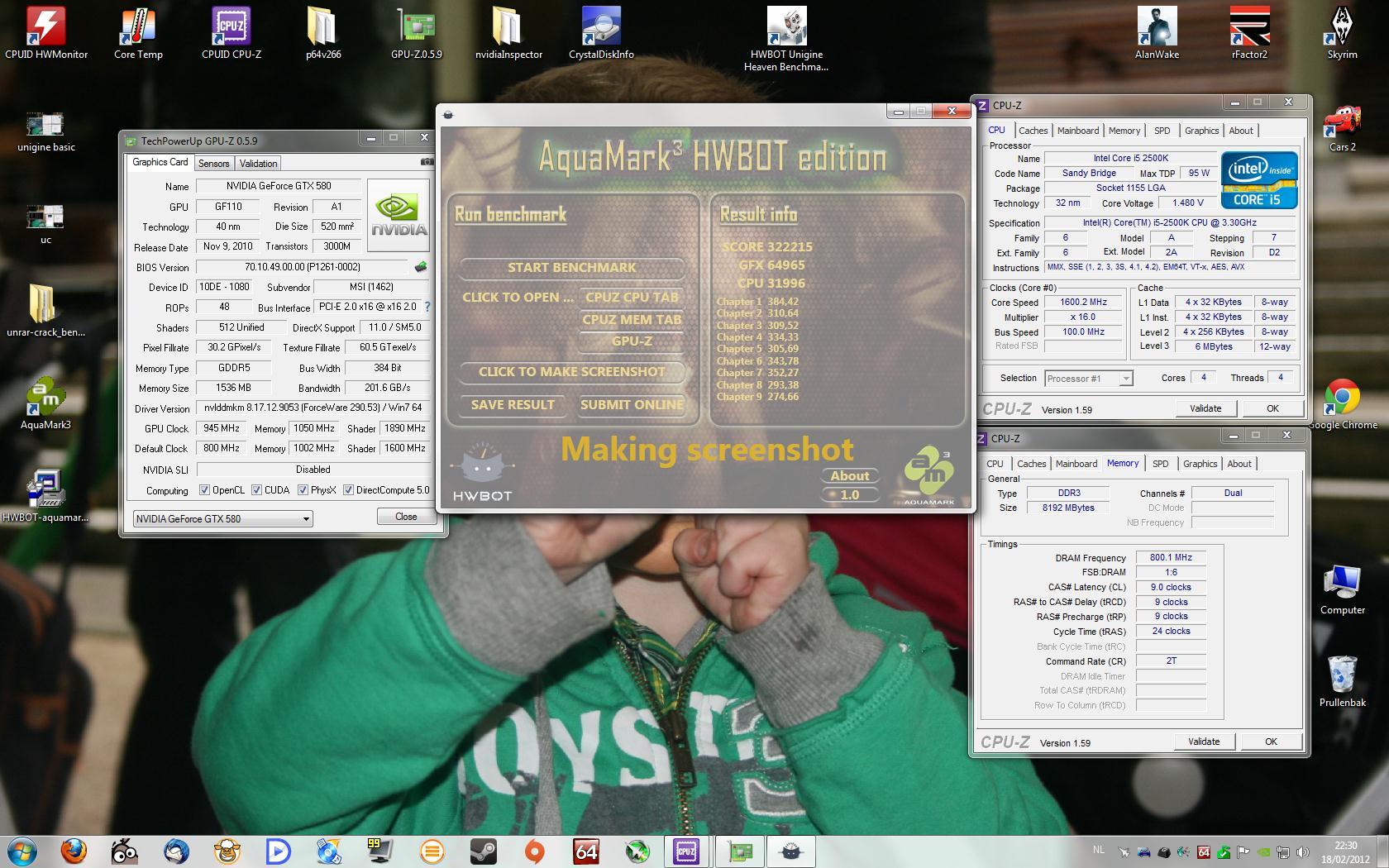Open the unigine basic image file

click(46, 132)
